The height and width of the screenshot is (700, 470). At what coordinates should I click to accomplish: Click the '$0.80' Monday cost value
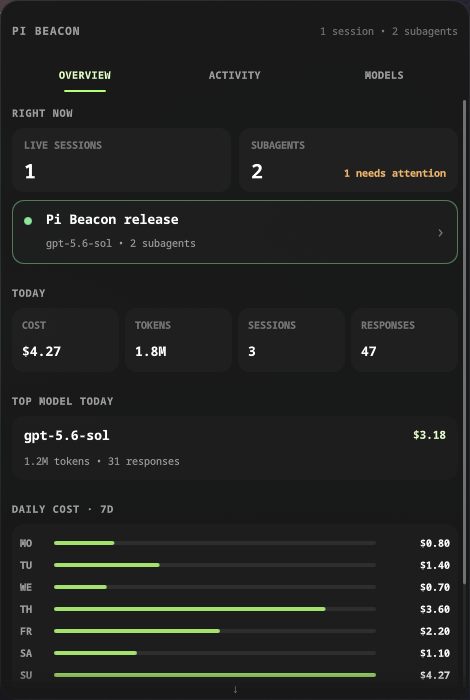pyautogui.click(x=435, y=543)
